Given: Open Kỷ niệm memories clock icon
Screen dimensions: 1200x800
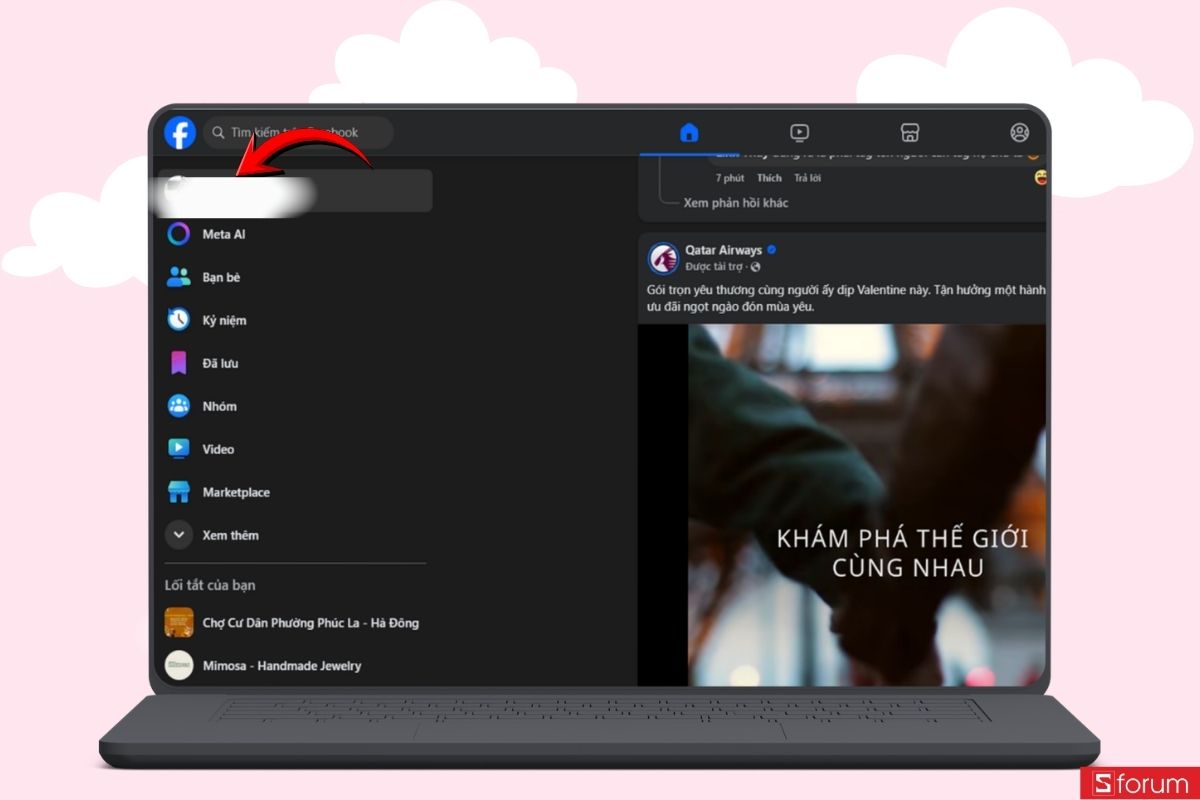Looking at the screenshot, I should point(179,320).
